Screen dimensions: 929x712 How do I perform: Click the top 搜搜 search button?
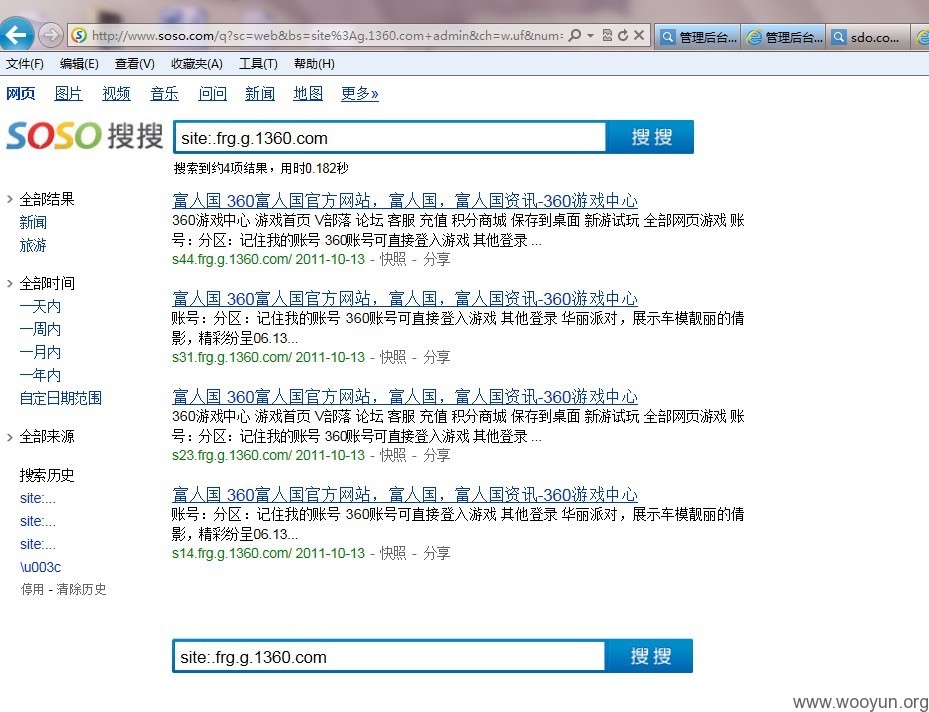click(651, 137)
